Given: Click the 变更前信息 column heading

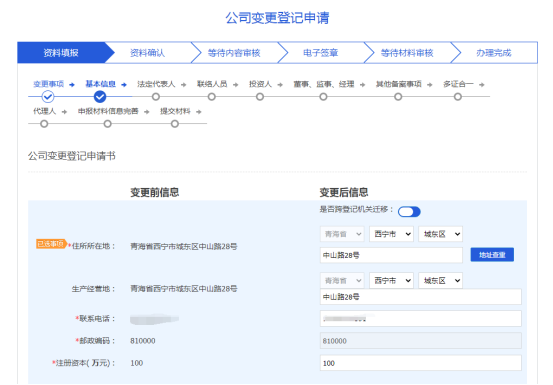Looking at the screenshot, I should coord(154,192).
